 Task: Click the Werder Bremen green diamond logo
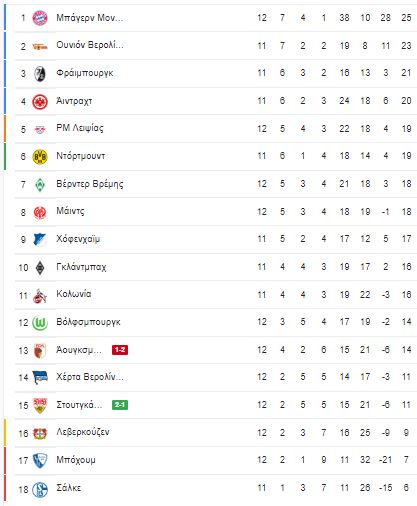[x=40, y=184]
